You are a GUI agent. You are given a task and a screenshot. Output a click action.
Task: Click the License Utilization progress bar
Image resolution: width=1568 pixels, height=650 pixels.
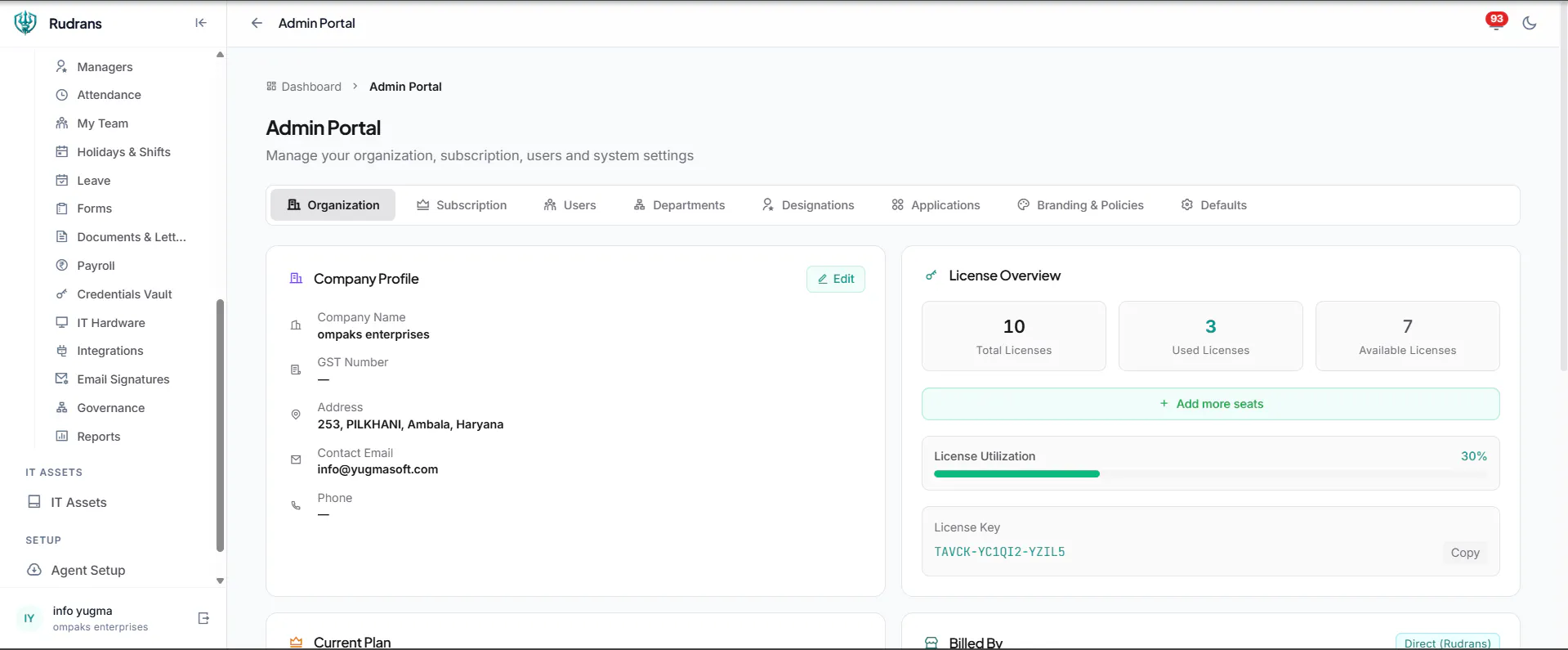(1211, 474)
